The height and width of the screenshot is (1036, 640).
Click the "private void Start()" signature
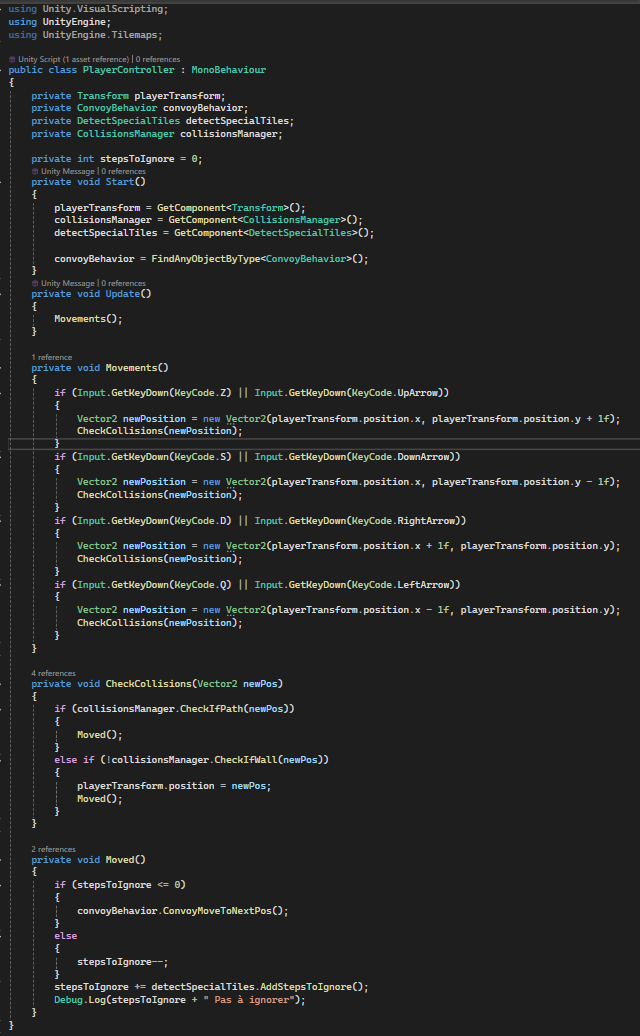89,182
